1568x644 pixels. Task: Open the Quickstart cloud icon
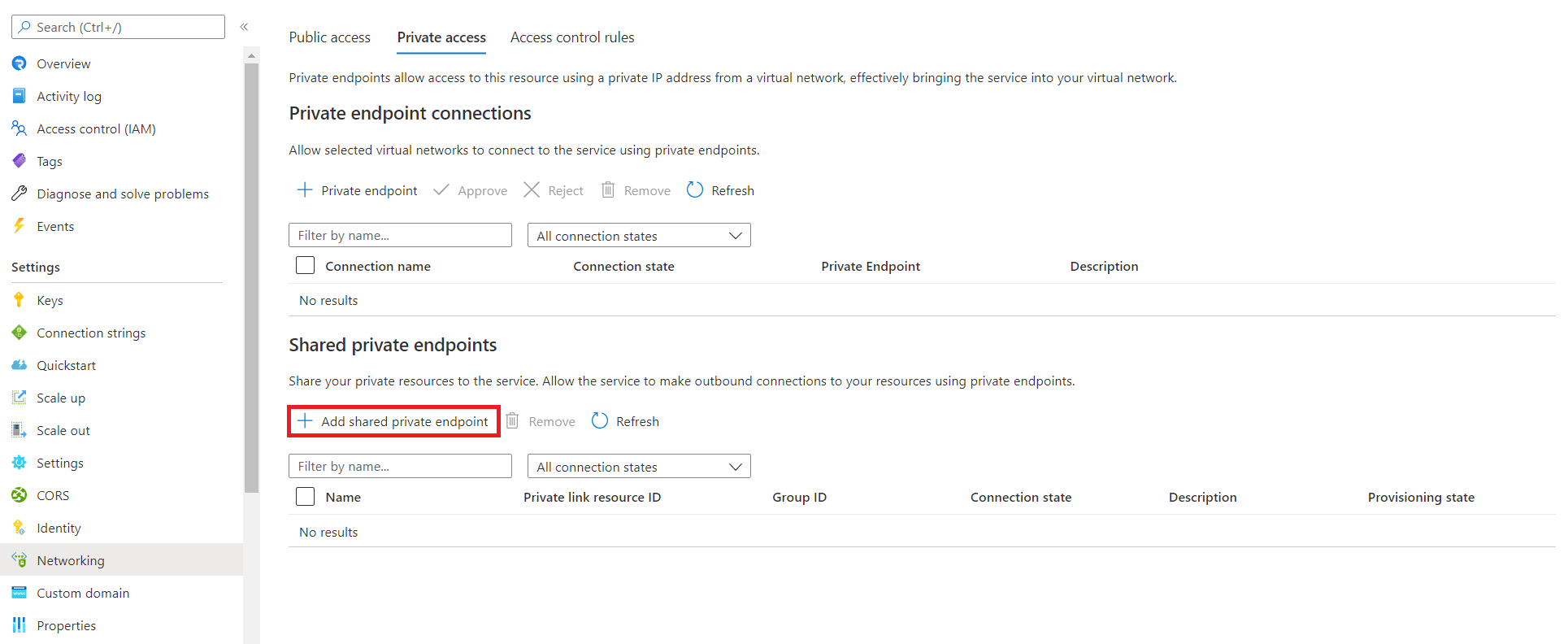tap(19, 365)
